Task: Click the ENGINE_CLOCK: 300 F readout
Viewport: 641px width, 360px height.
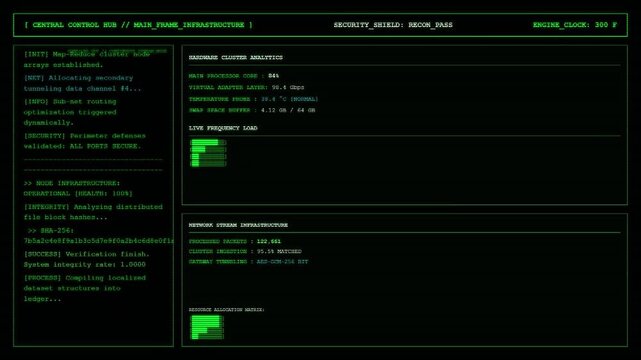Action: [575, 25]
